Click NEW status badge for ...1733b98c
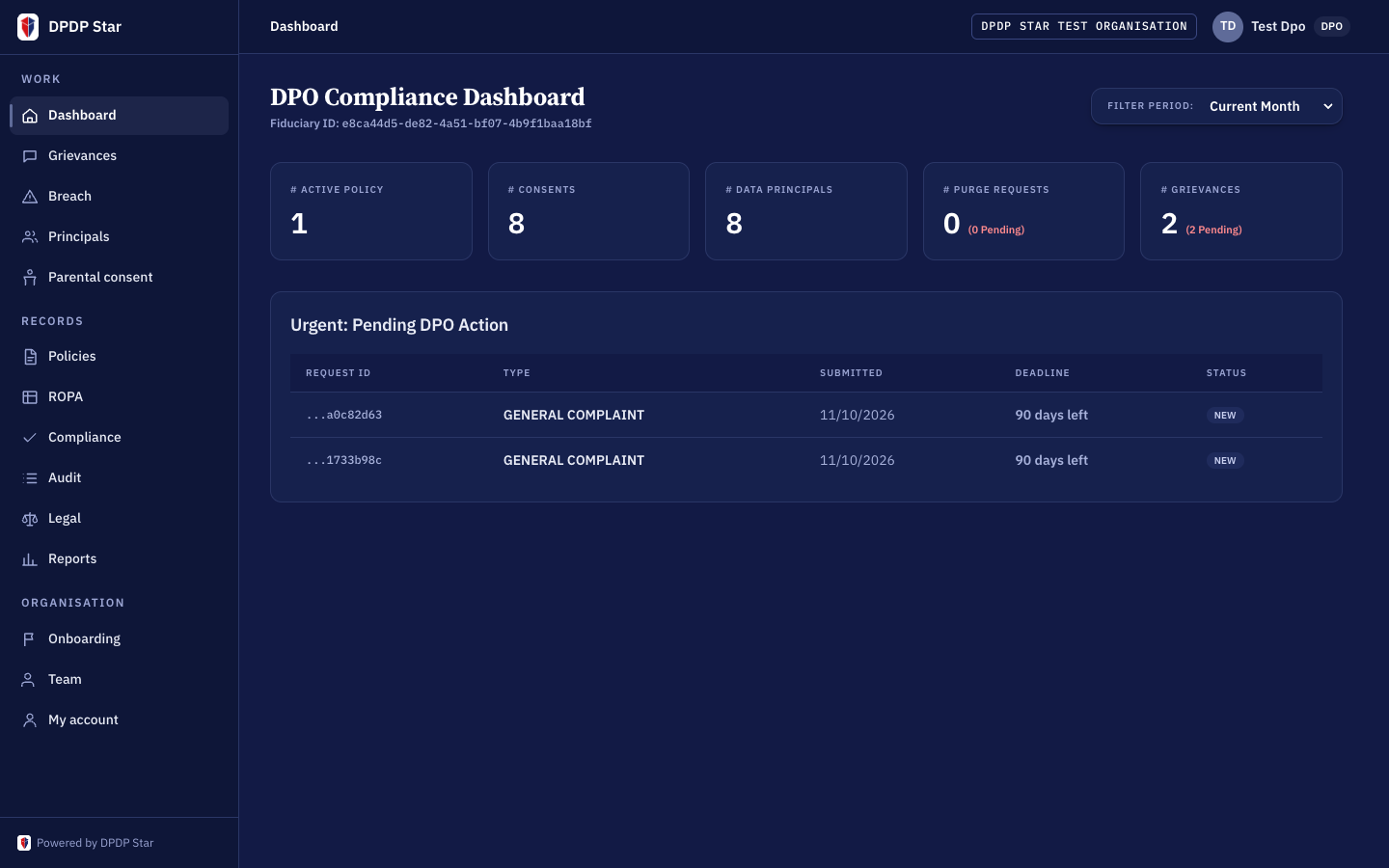 [1225, 461]
